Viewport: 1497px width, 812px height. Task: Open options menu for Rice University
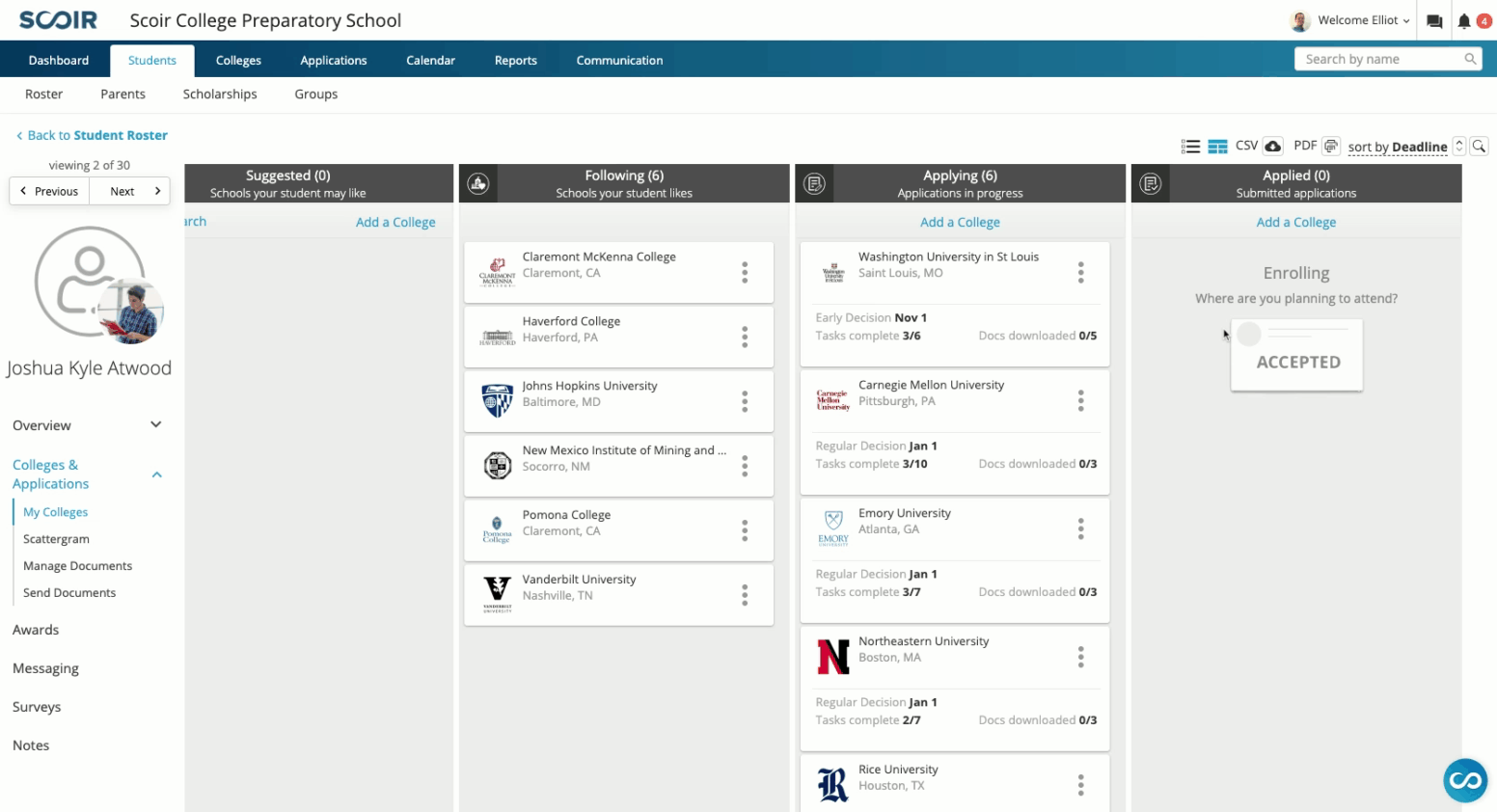(1080, 785)
